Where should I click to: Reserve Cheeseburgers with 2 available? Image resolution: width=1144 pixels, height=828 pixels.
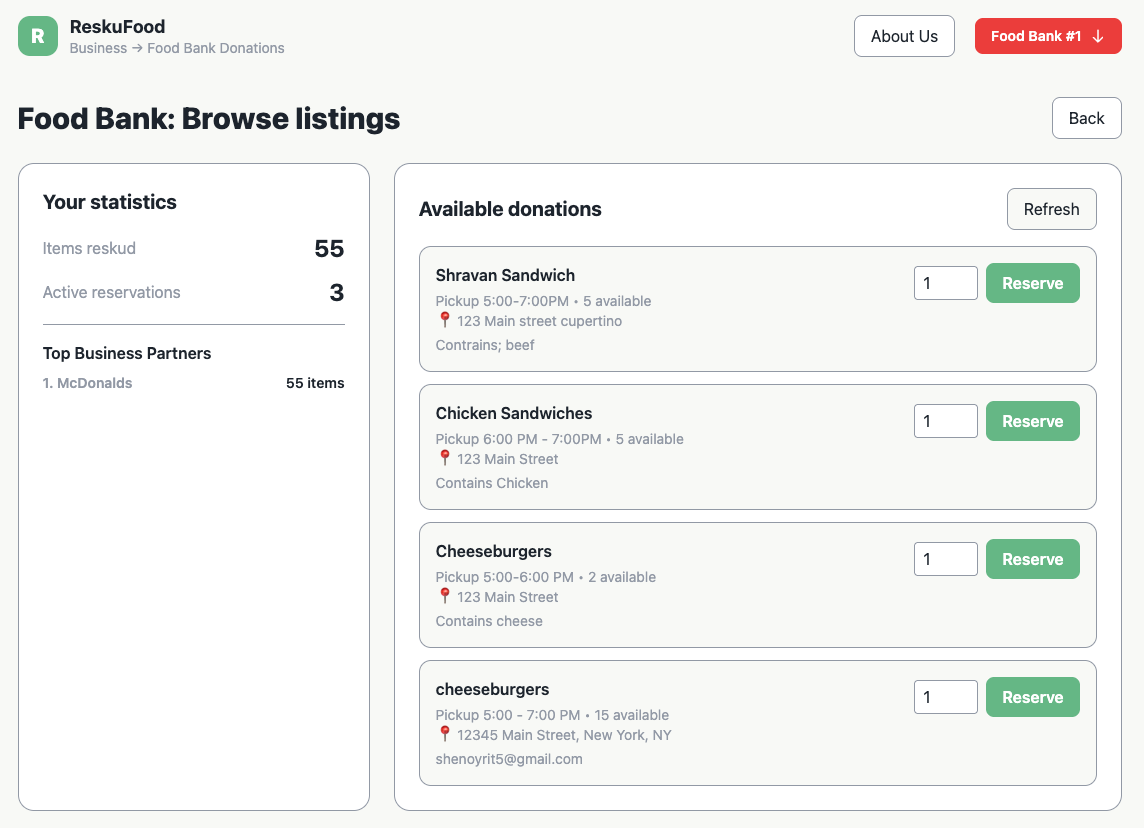(1032, 559)
